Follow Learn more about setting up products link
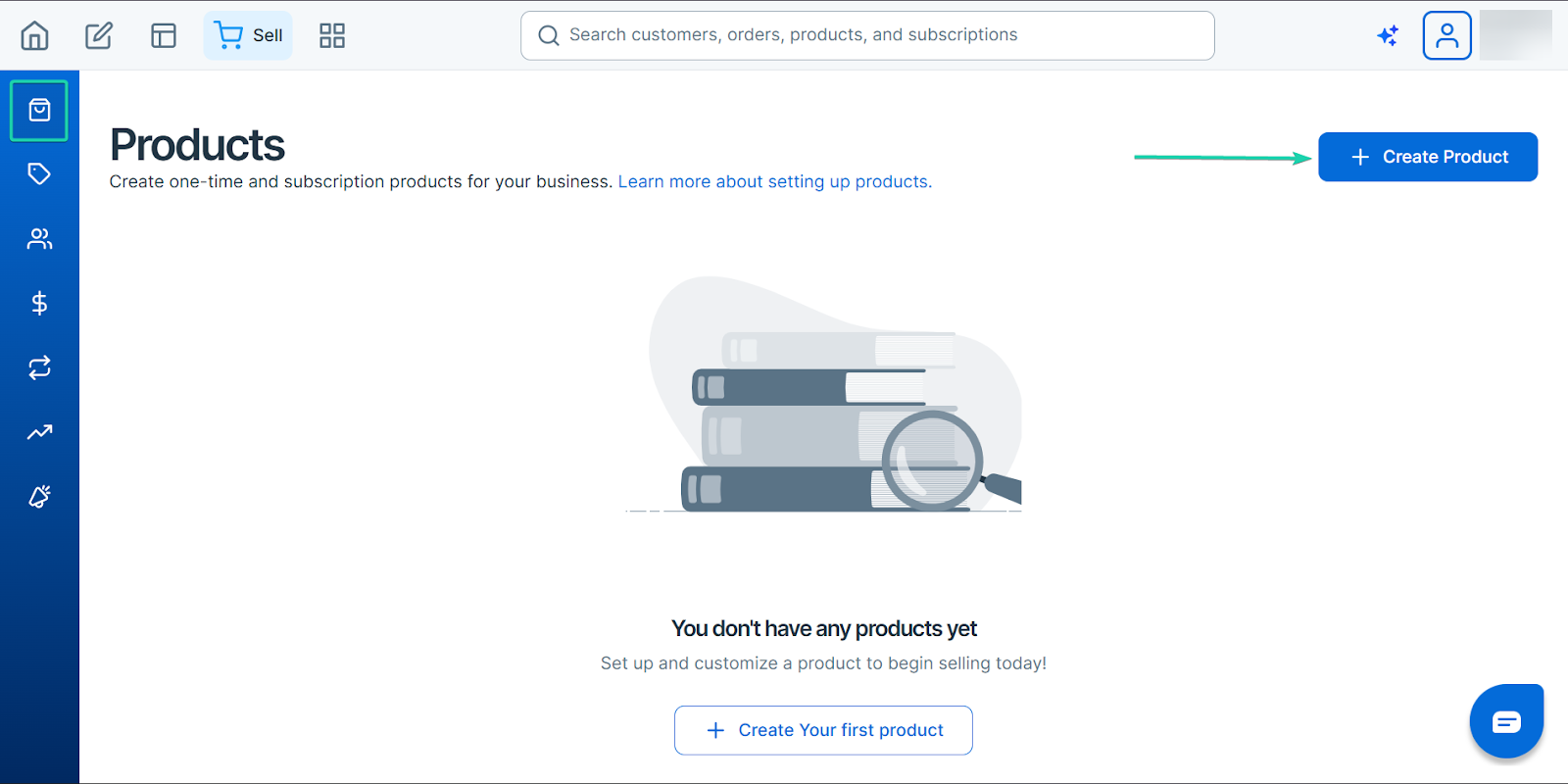Viewport: 1568px width, 784px height. coord(774,182)
